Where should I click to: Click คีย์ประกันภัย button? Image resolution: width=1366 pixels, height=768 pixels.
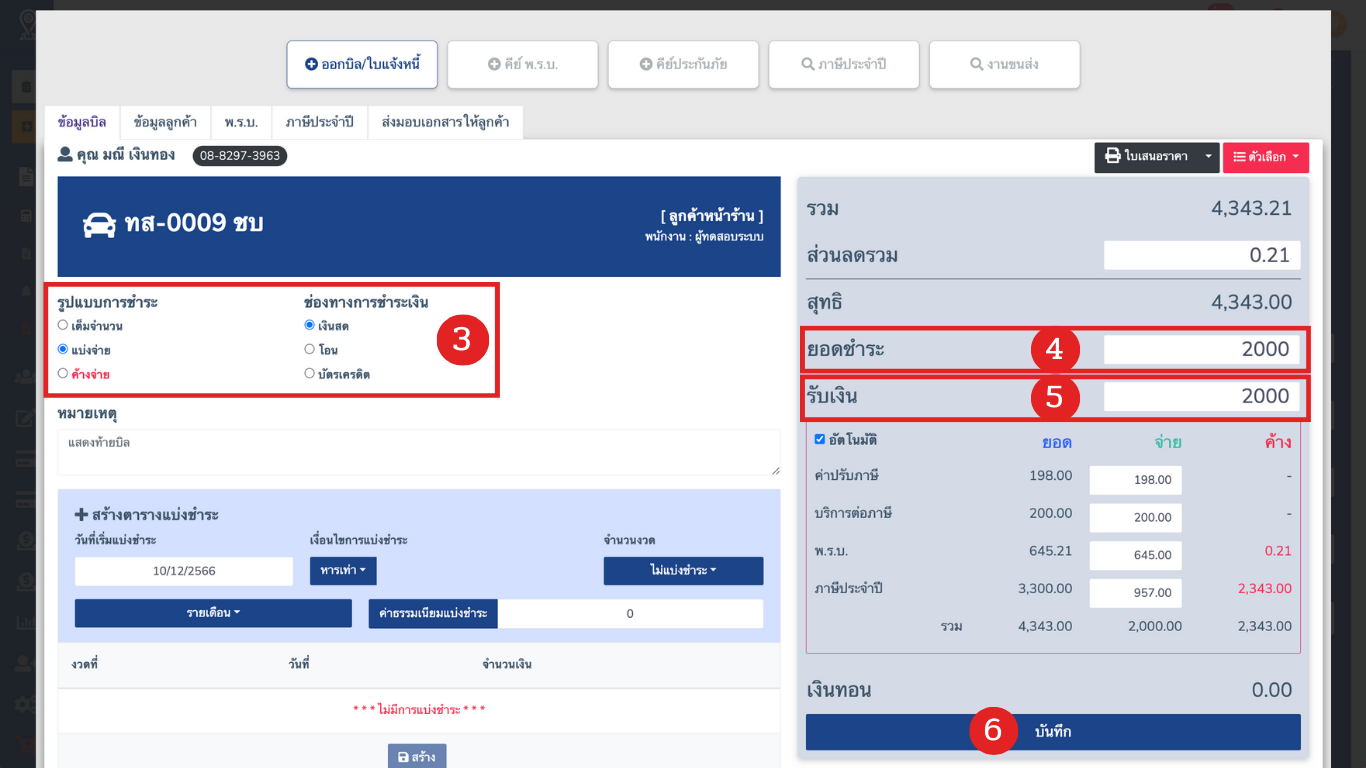click(683, 64)
